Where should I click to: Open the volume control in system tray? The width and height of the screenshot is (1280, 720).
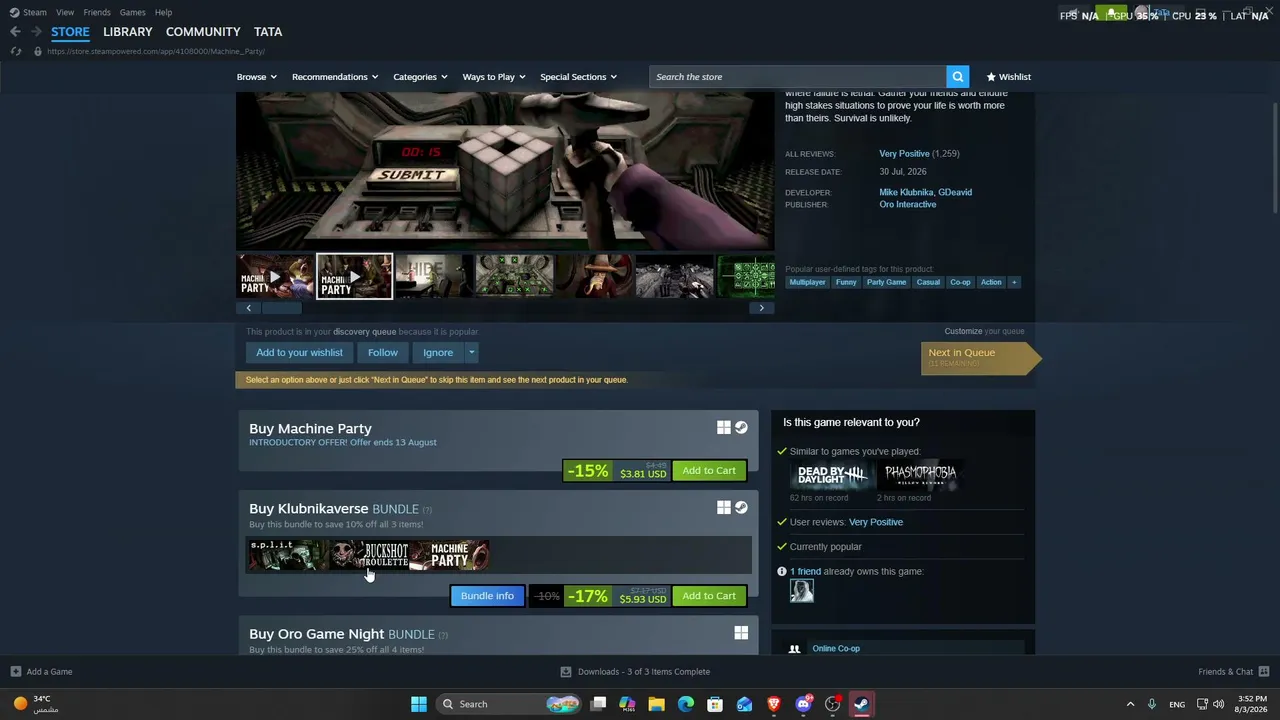(x=1219, y=704)
